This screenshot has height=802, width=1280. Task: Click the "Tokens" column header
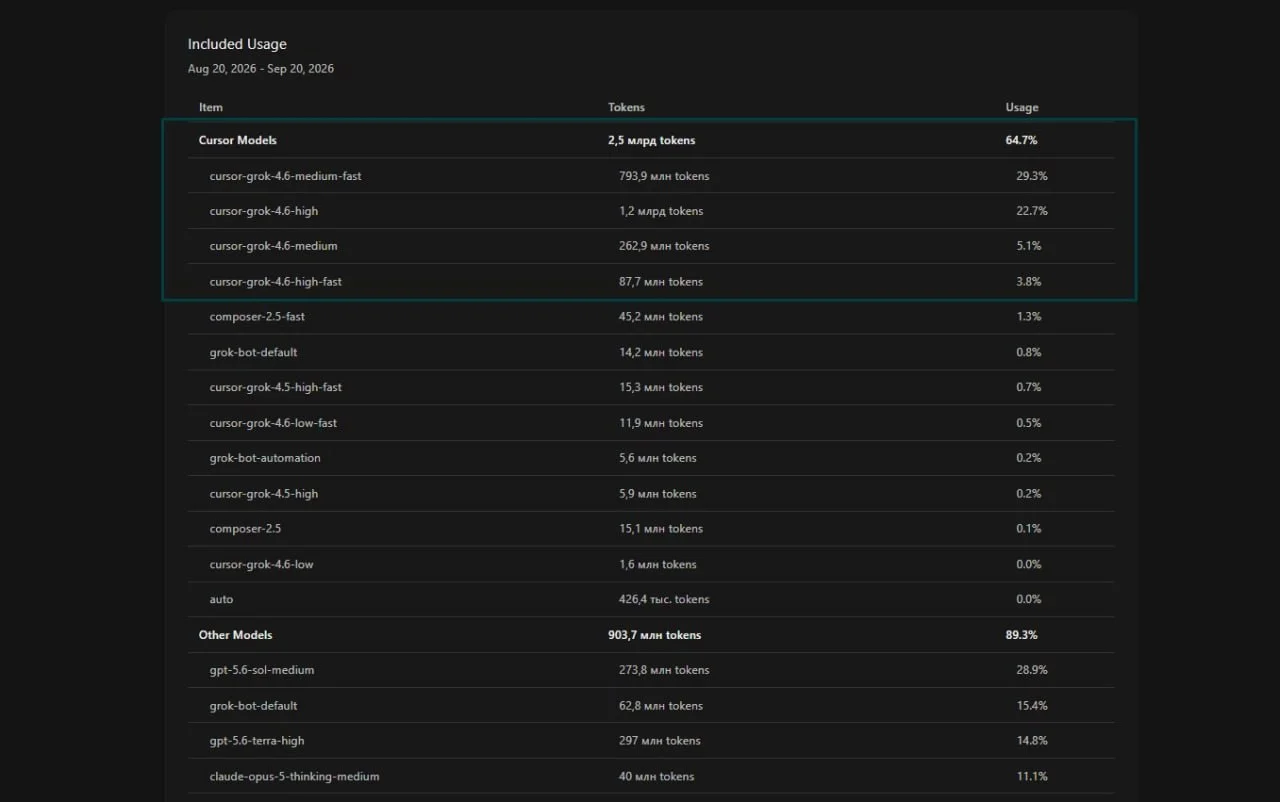626,107
